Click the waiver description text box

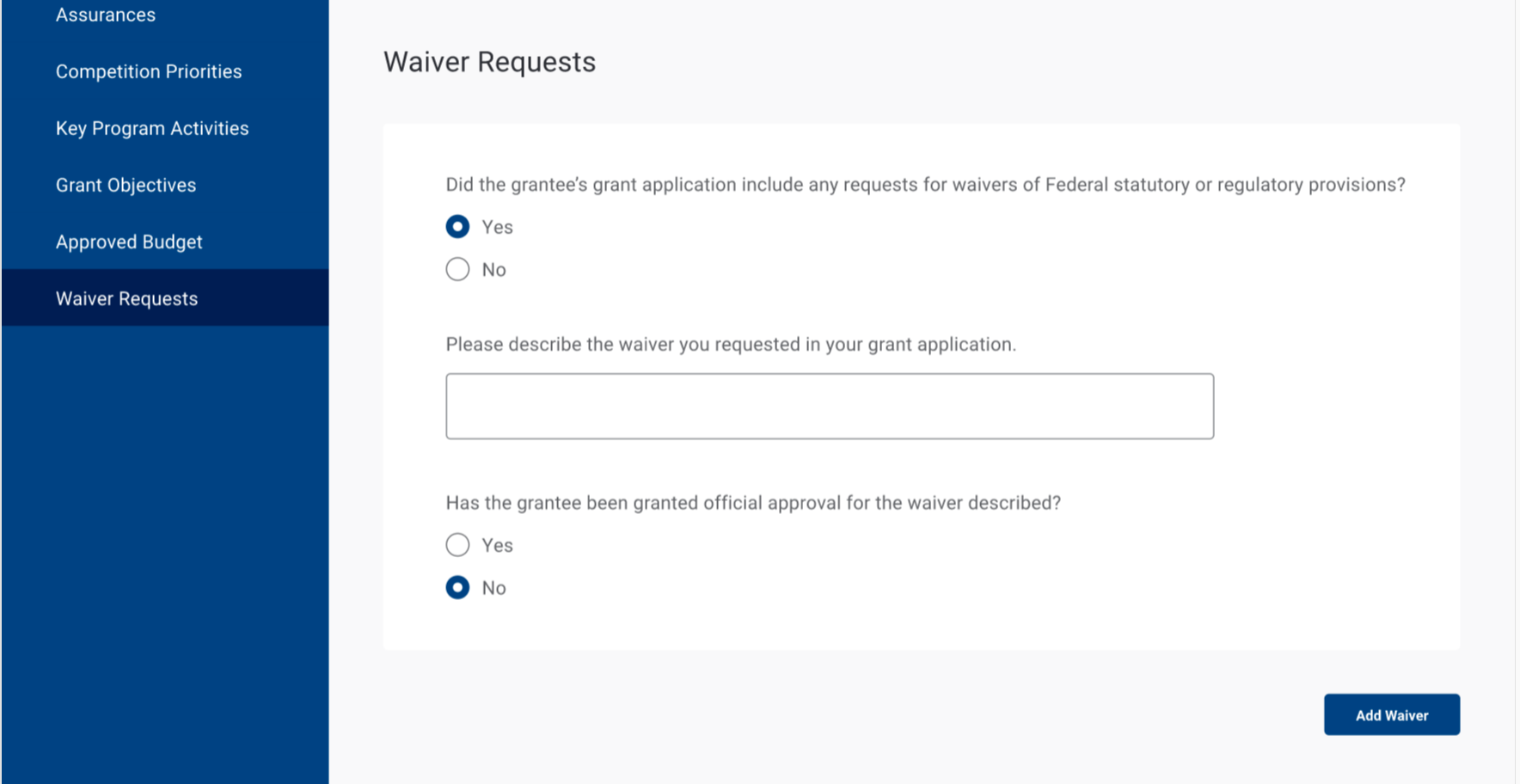829,407
